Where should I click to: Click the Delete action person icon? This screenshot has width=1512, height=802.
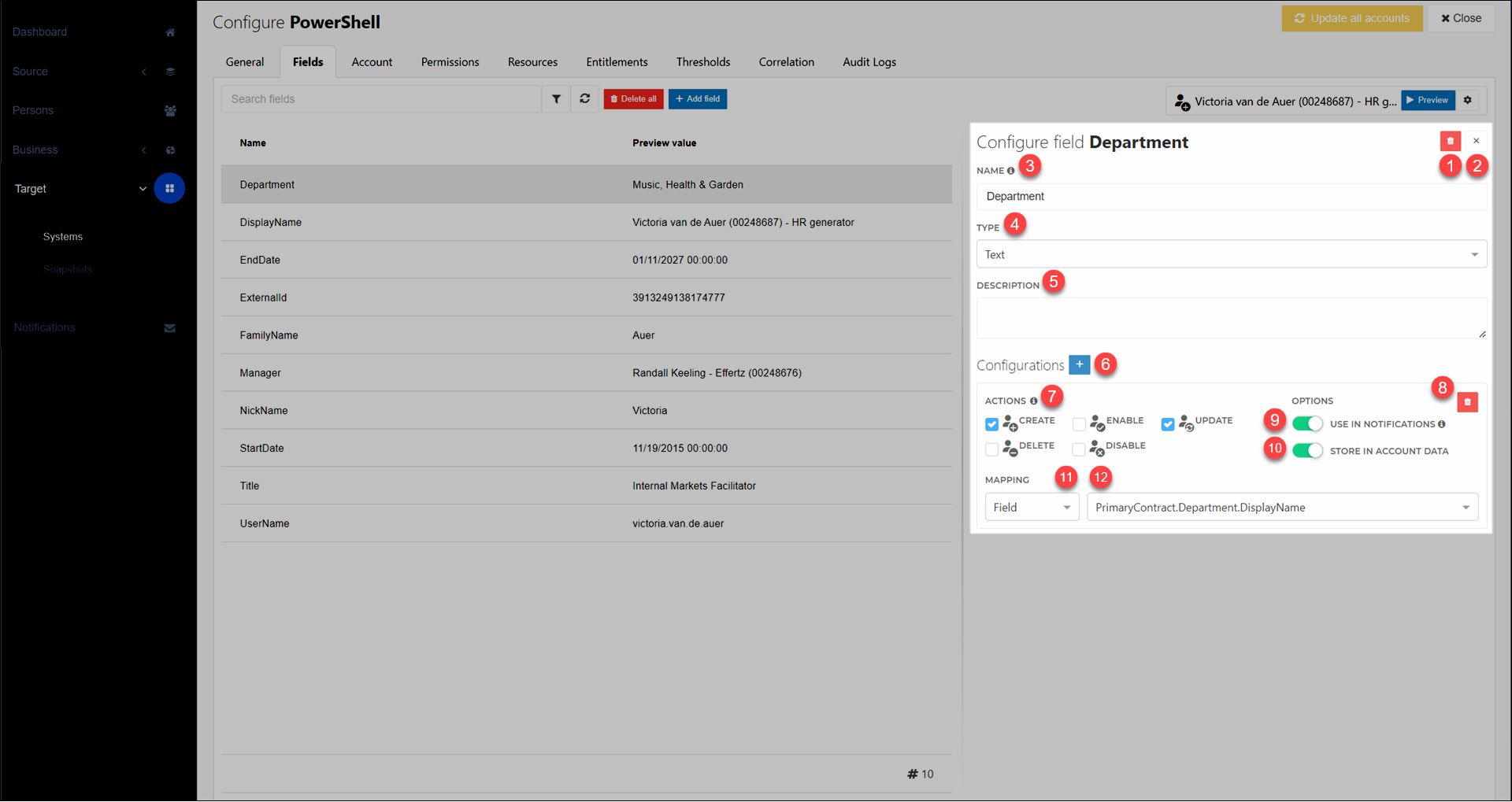(x=1010, y=449)
